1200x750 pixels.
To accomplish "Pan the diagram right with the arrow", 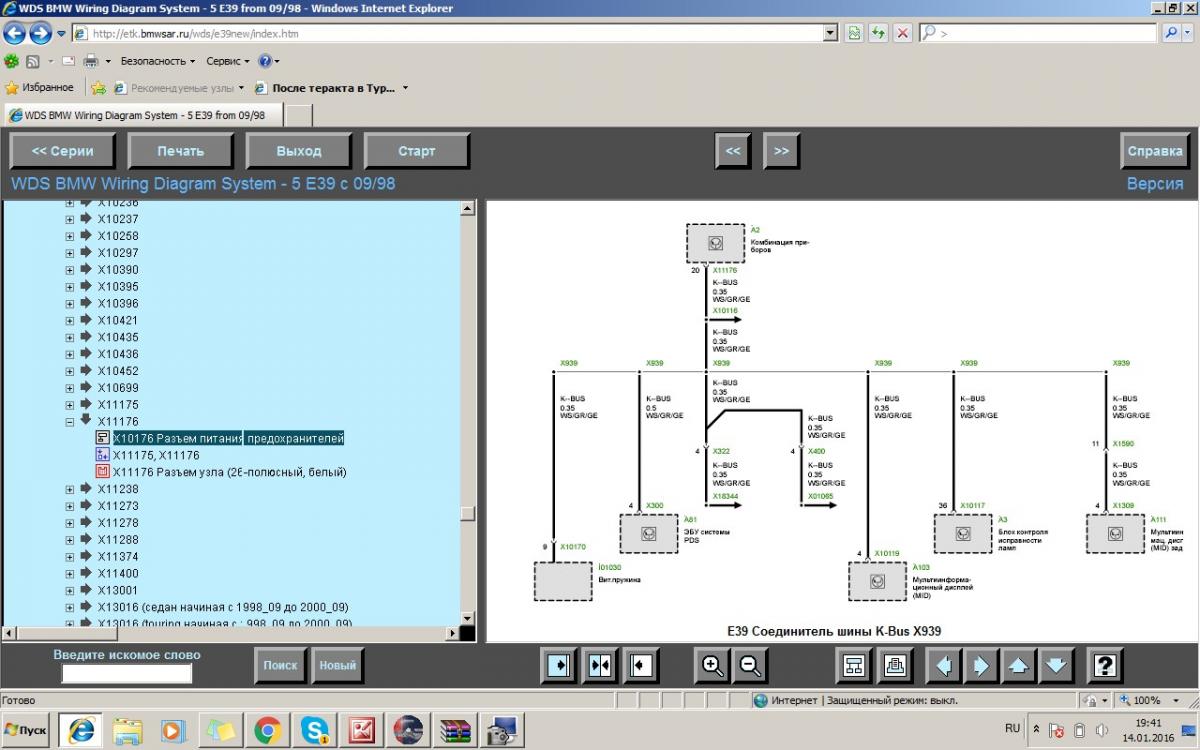I will pos(981,665).
